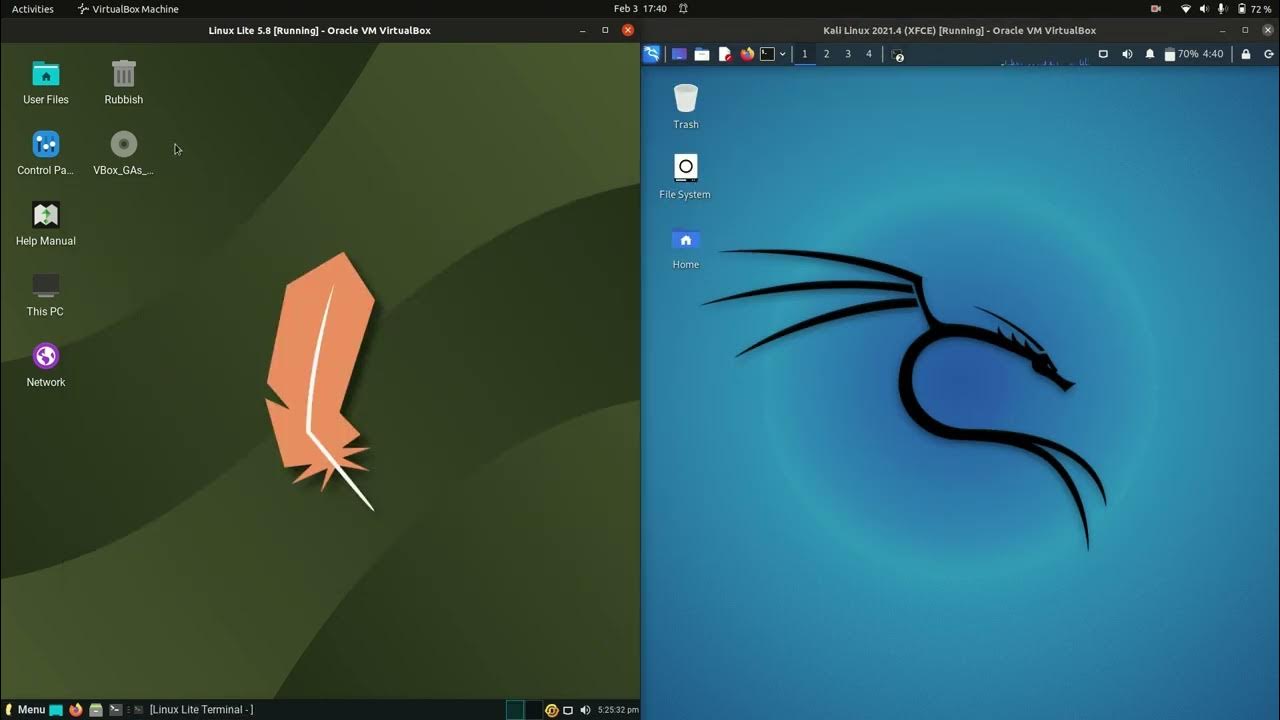Open the Feb 3 17:40 clock menu

[x=640, y=9]
